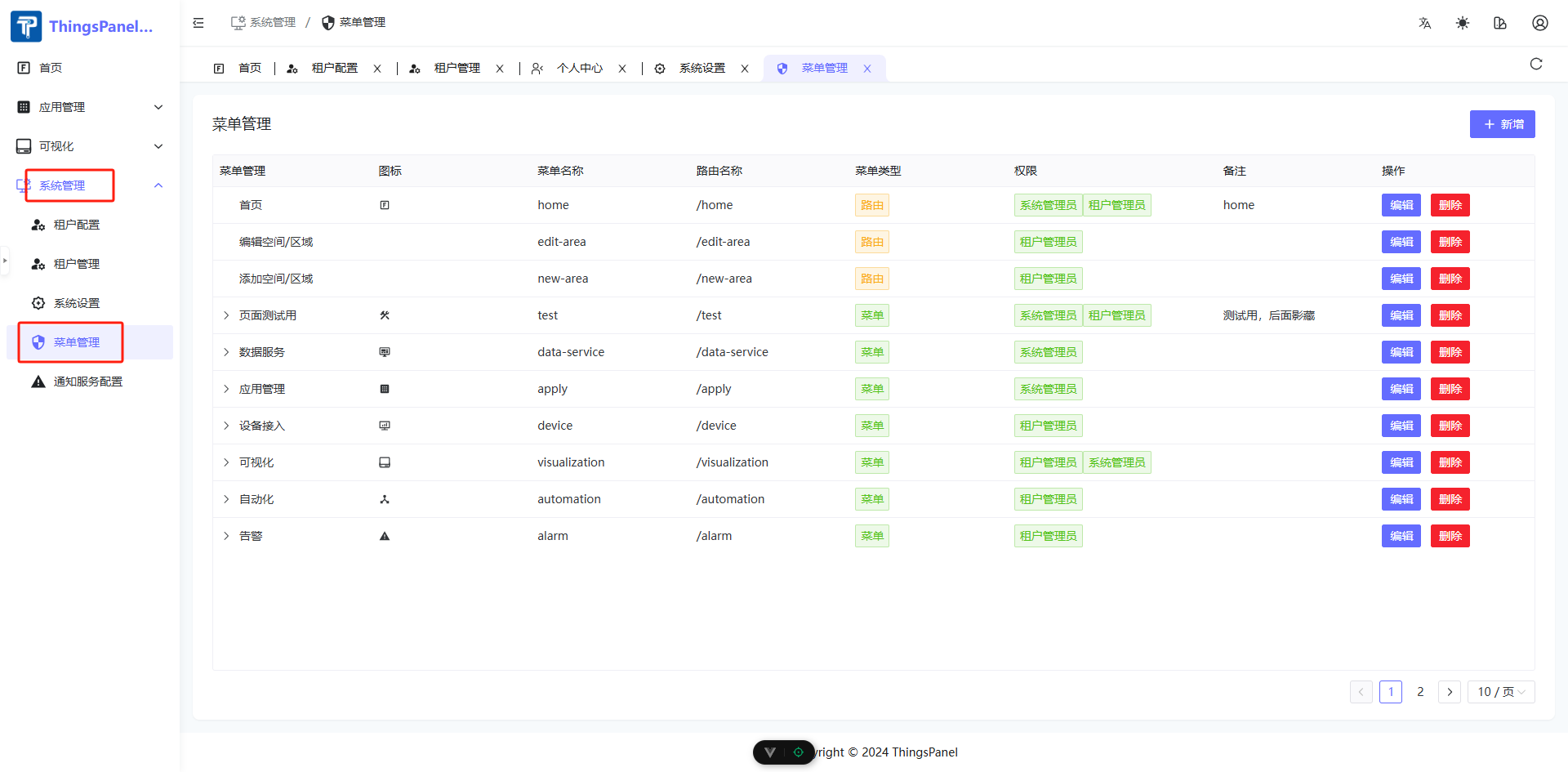Expand the 数据服务 menu row
The height and width of the screenshot is (772, 1568).
coord(226,352)
